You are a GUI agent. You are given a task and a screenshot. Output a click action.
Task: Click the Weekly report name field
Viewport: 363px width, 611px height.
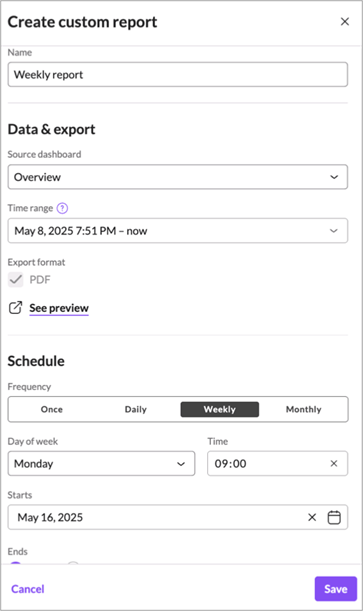pyautogui.click(x=178, y=74)
